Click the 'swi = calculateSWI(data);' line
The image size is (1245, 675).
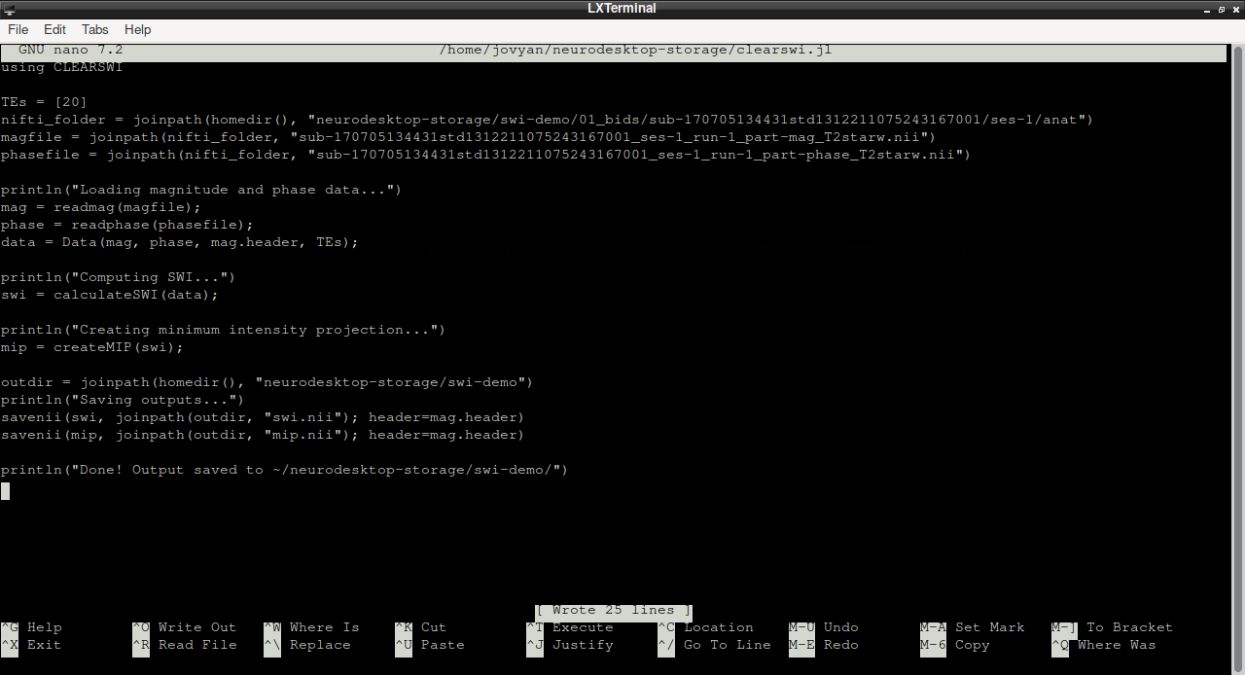coord(109,295)
